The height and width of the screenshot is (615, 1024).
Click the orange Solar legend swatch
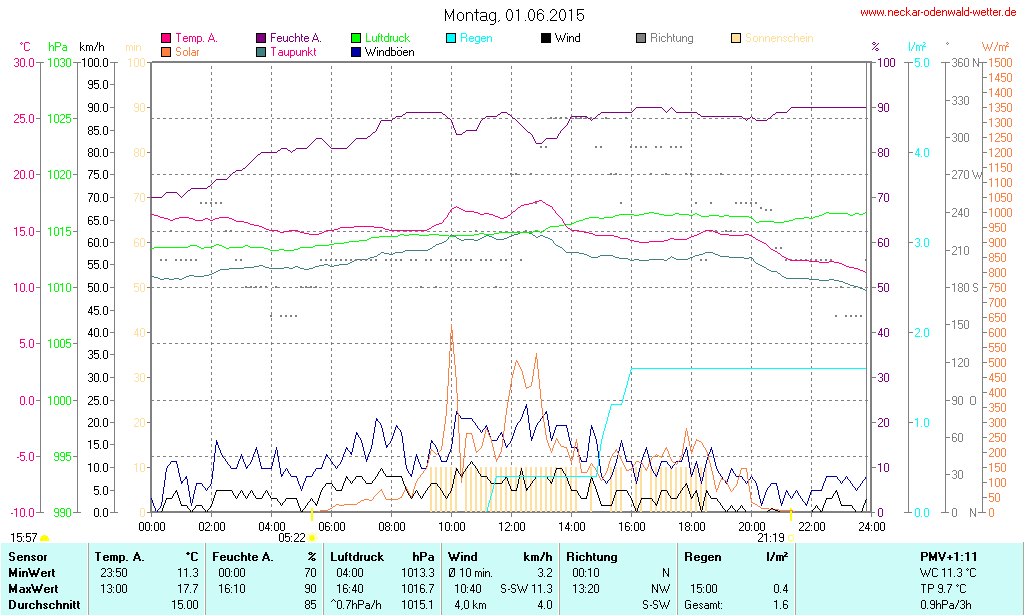click(x=166, y=51)
